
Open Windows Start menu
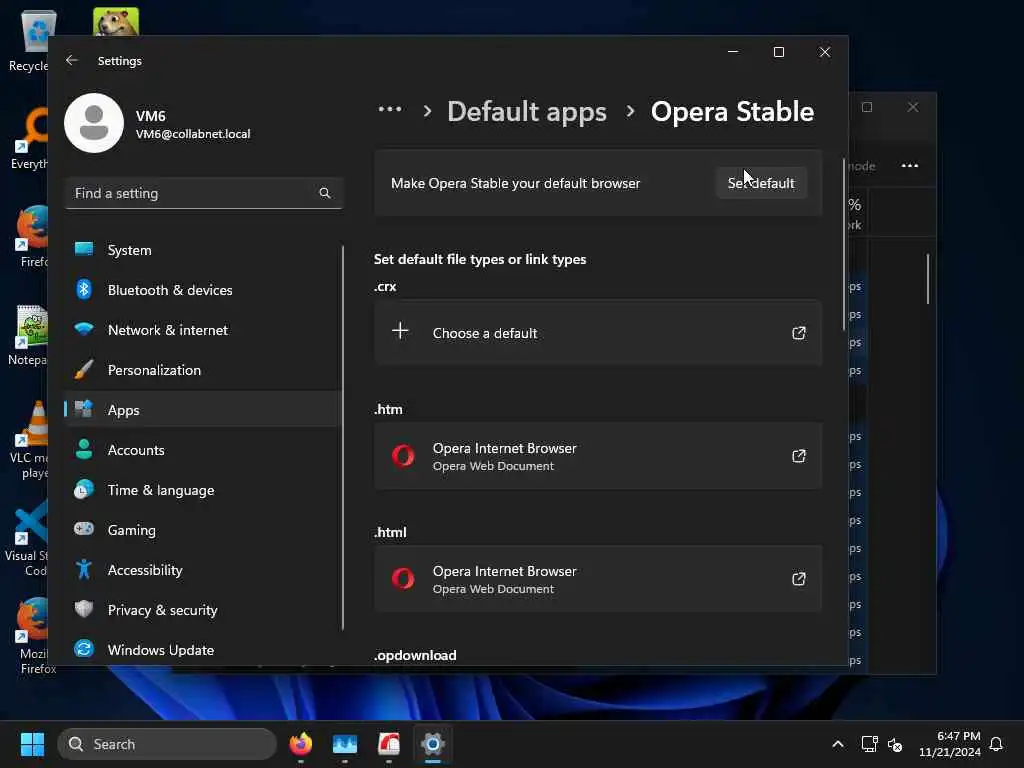[32, 744]
